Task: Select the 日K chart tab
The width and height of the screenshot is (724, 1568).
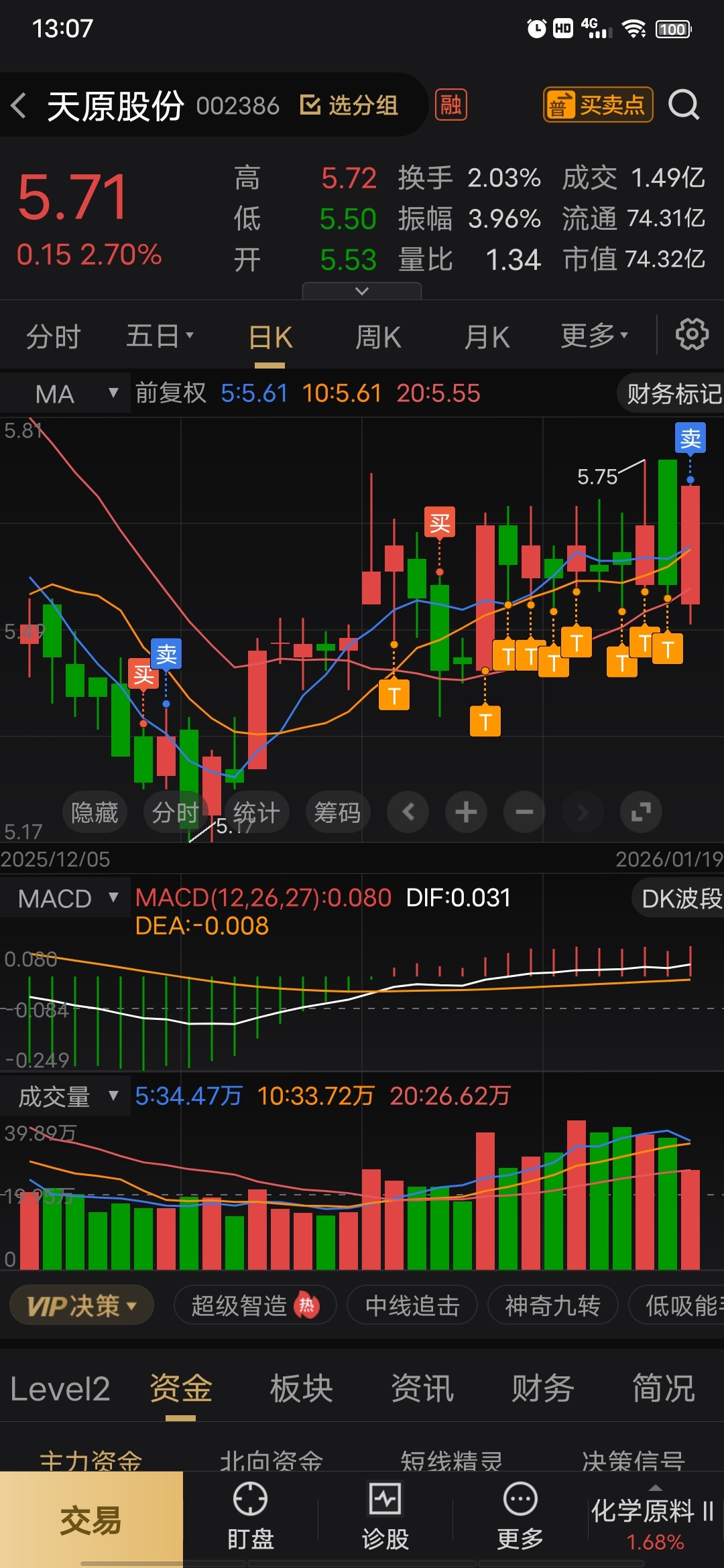Action: [x=270, y=337]
